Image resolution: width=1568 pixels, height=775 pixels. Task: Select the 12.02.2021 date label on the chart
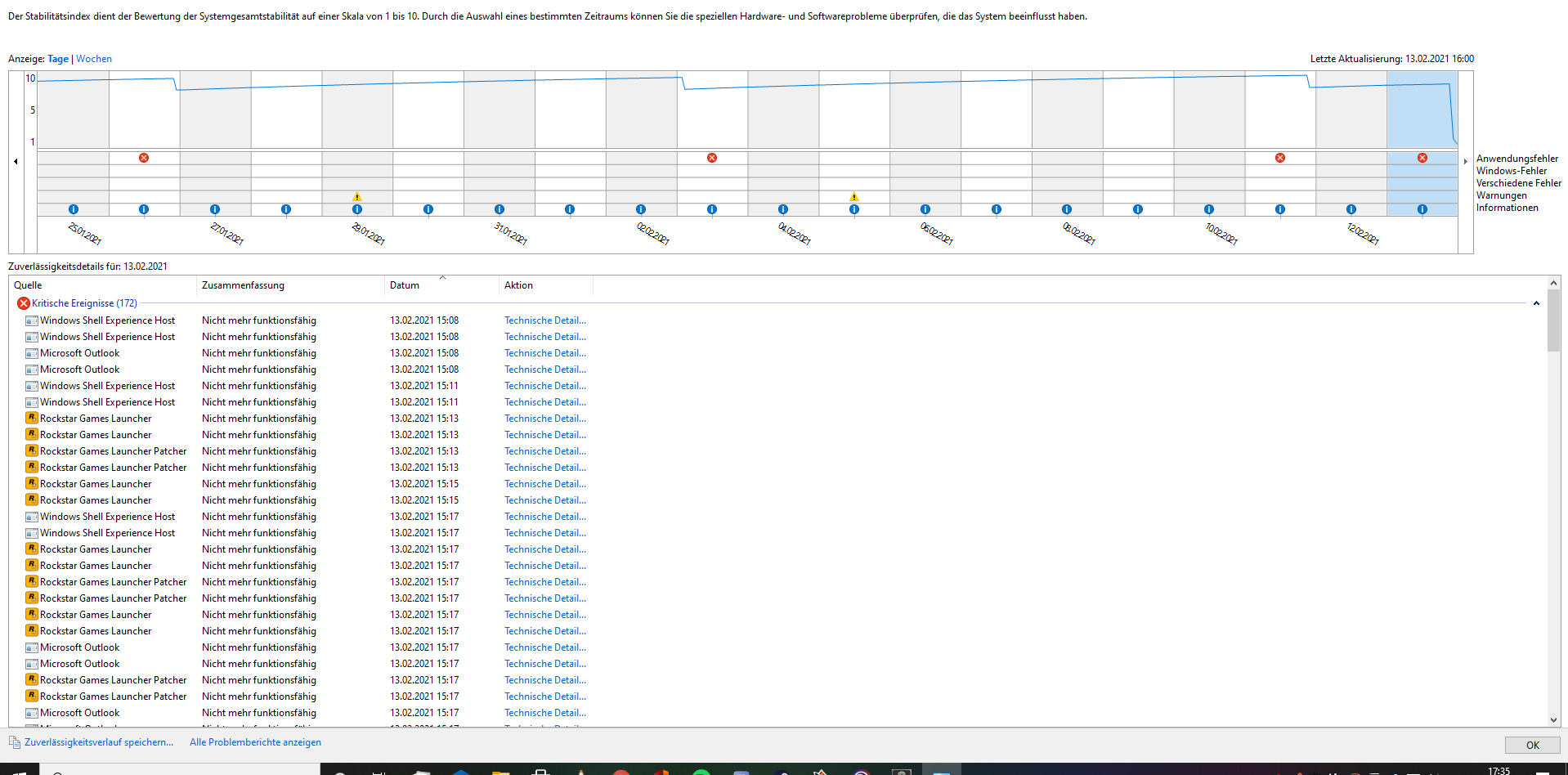[1363, 233]
